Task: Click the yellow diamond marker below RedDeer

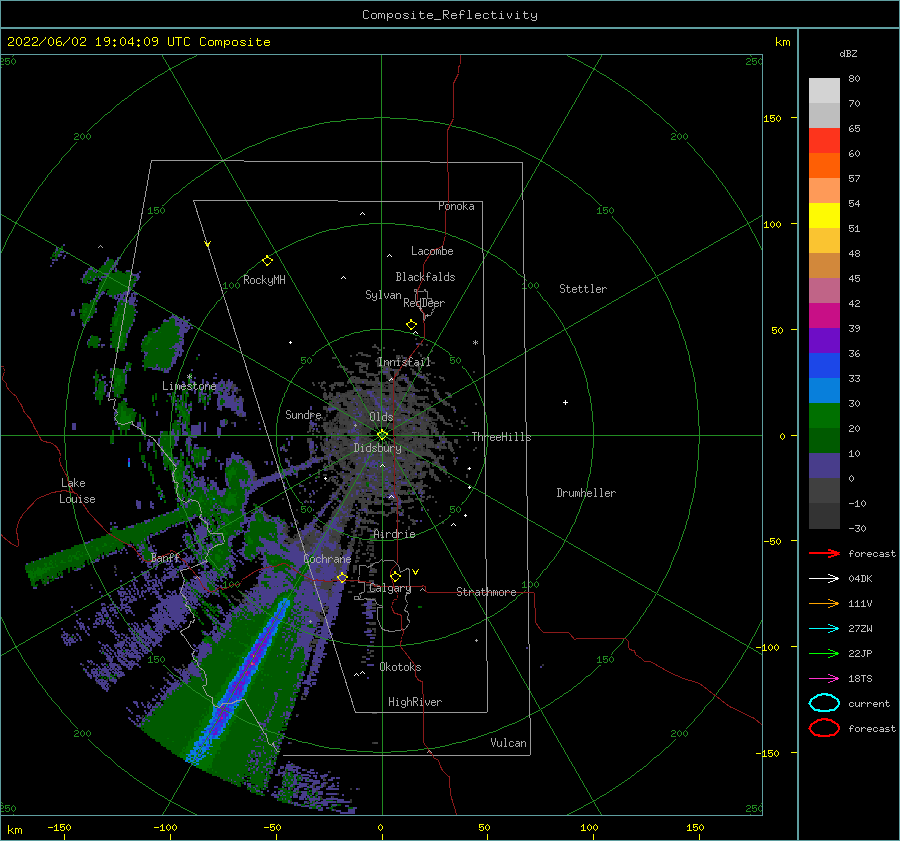Action: point(412,324)
